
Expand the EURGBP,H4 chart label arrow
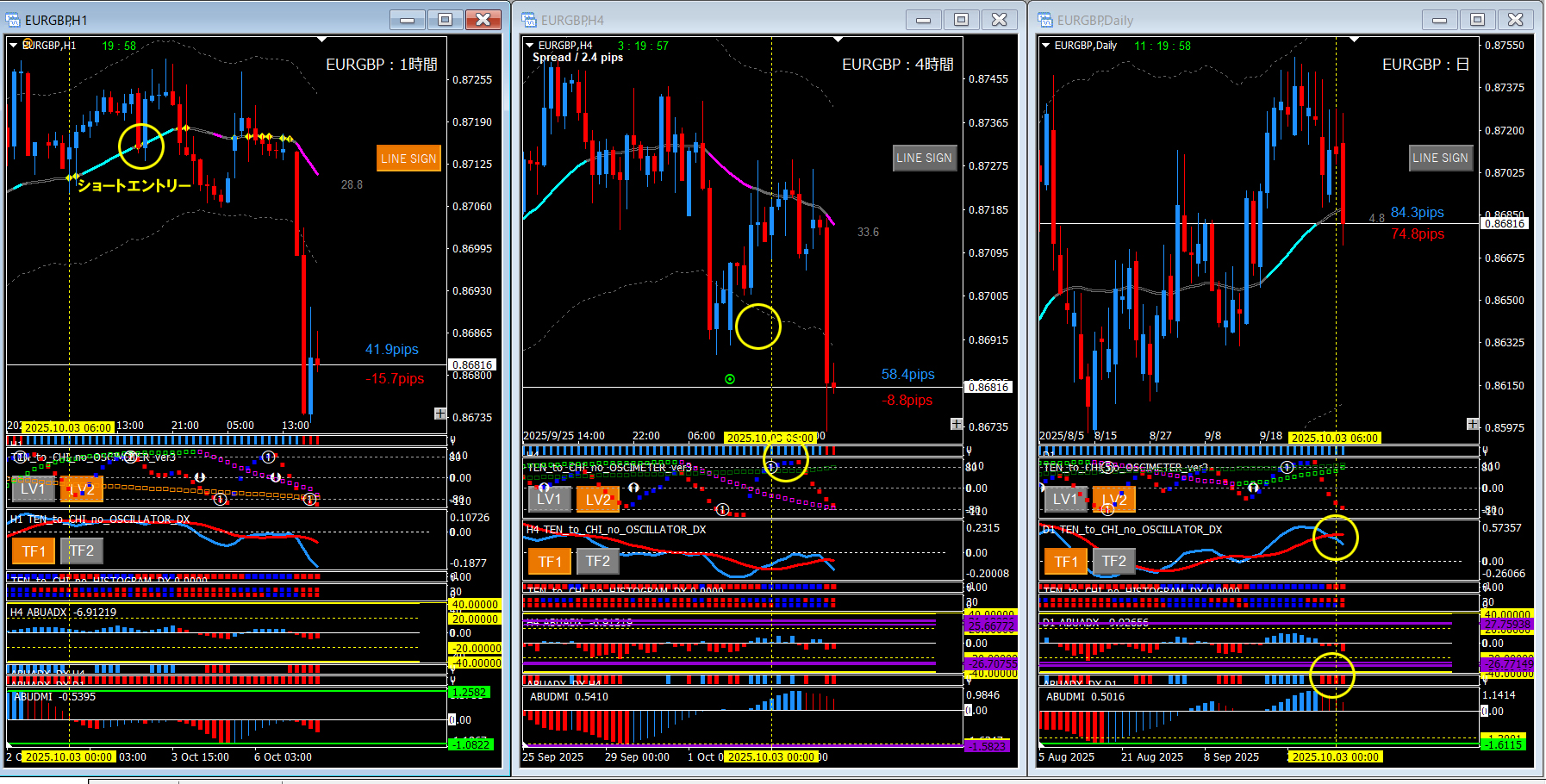tap(530, 46)
